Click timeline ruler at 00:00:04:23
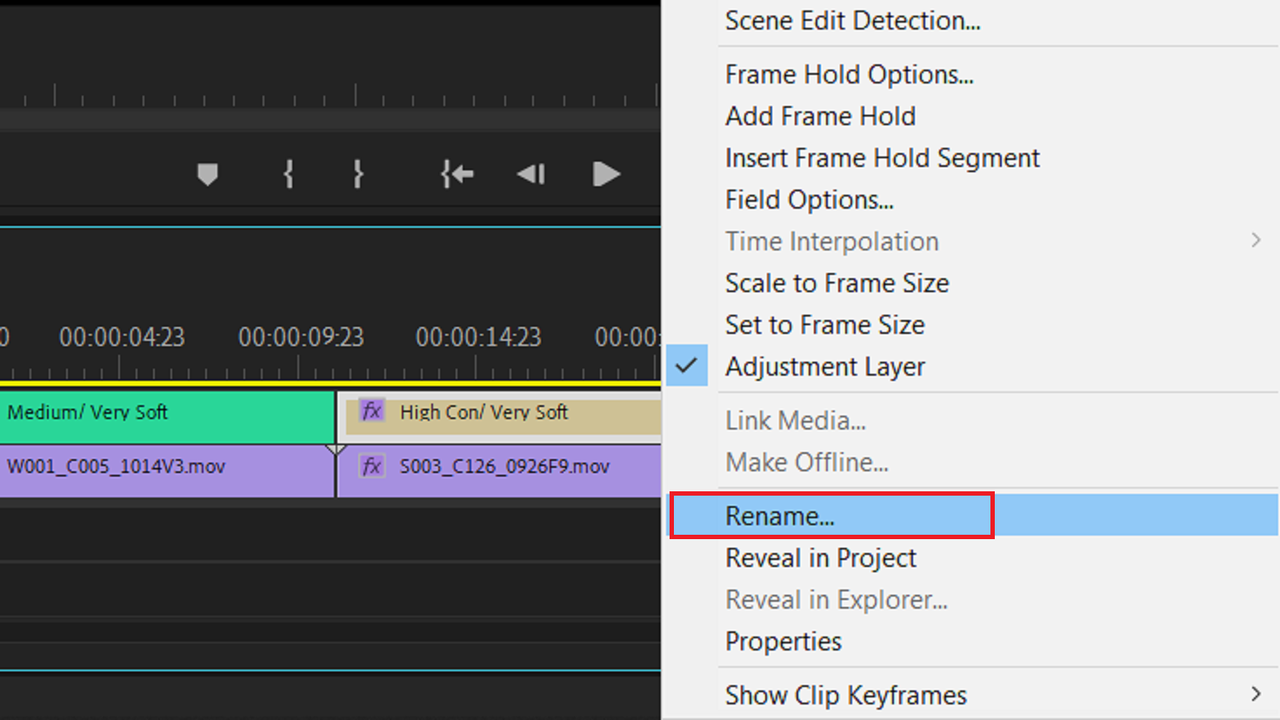 pos(122,337)
